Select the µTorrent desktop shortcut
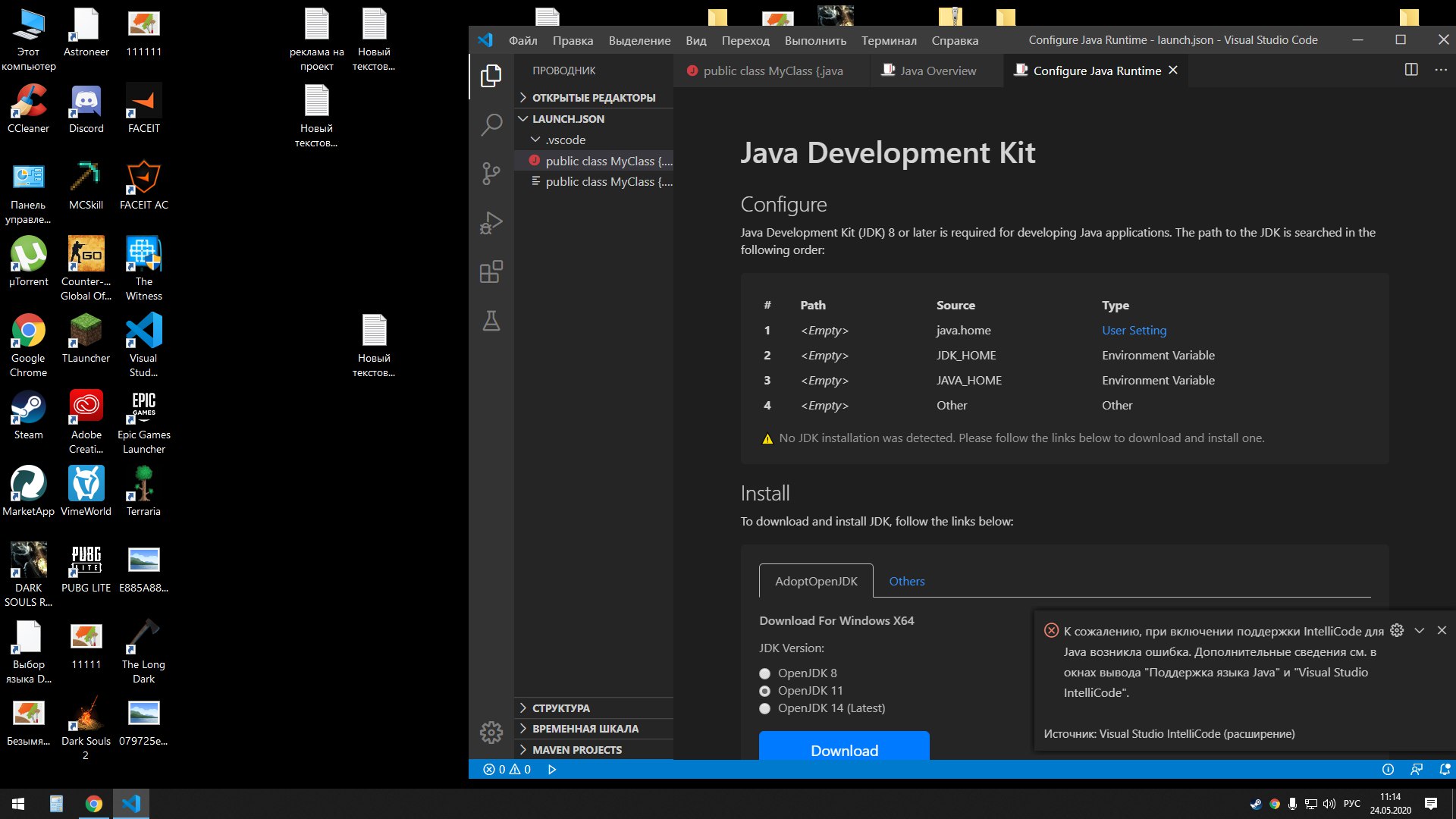The width and height of the screenshot is (1456, 819). [28, 262]
